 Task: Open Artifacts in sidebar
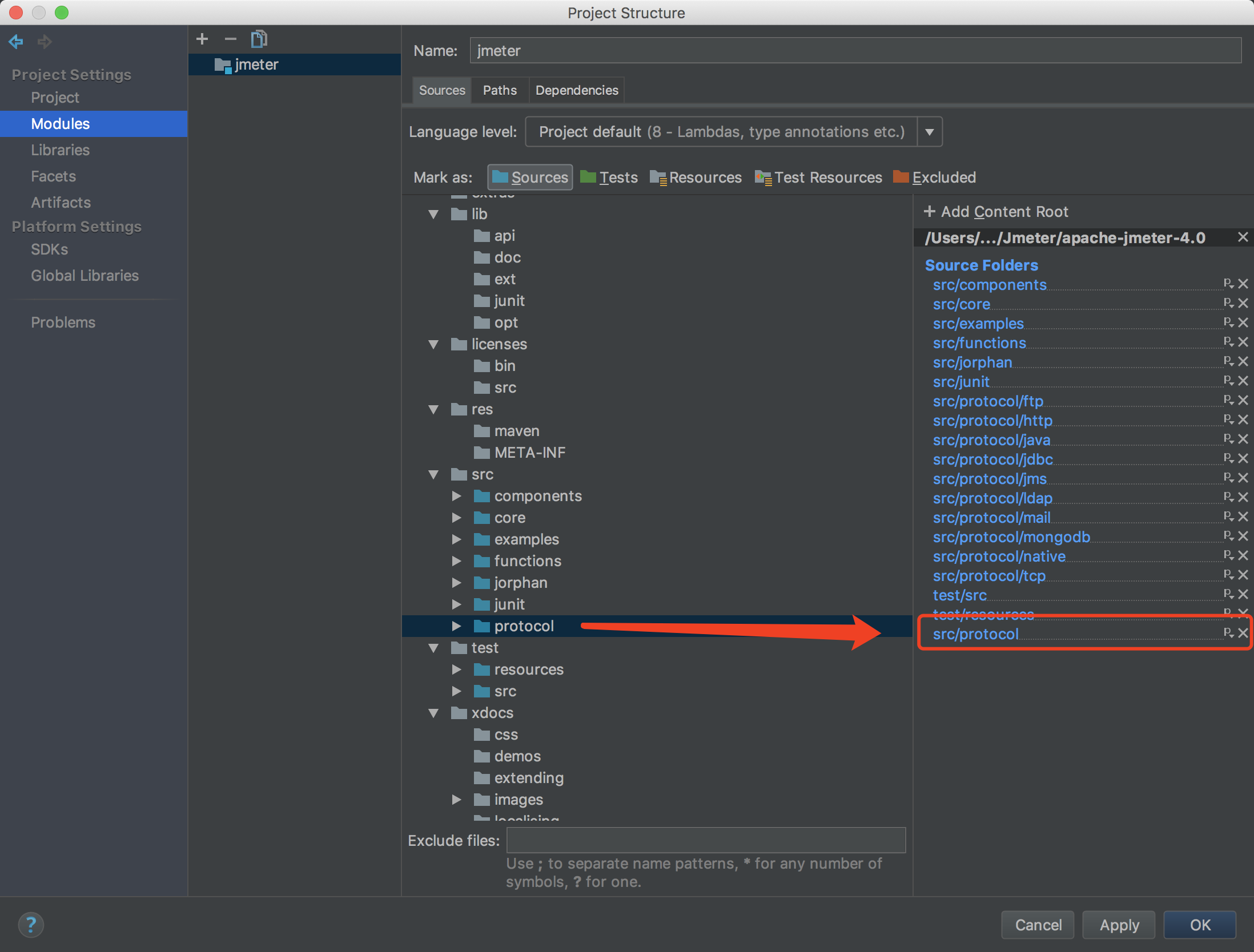click(61, 203)
